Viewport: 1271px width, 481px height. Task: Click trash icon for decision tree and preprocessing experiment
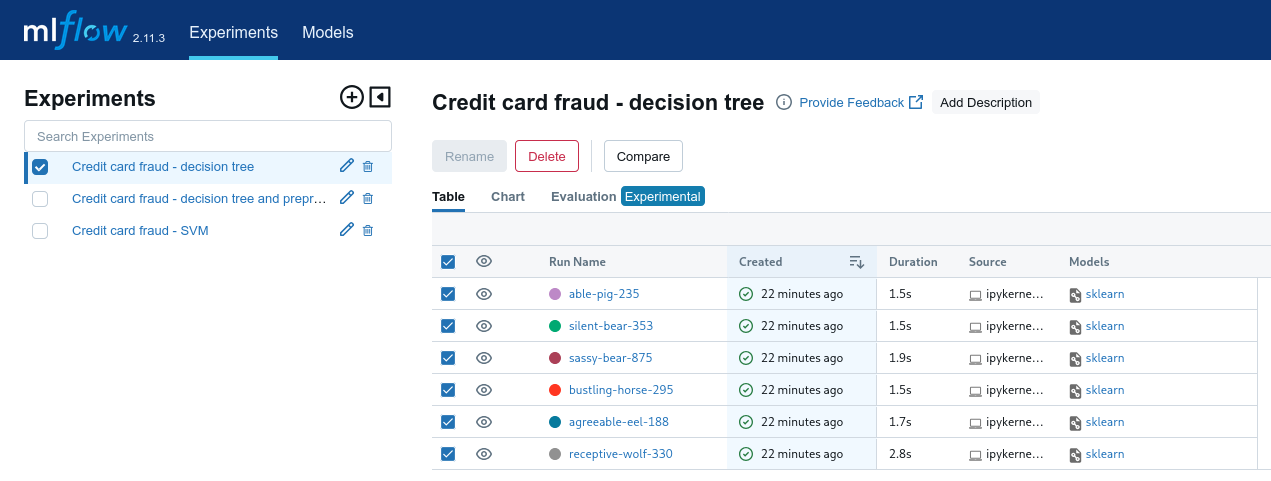(x=368, y=199)
